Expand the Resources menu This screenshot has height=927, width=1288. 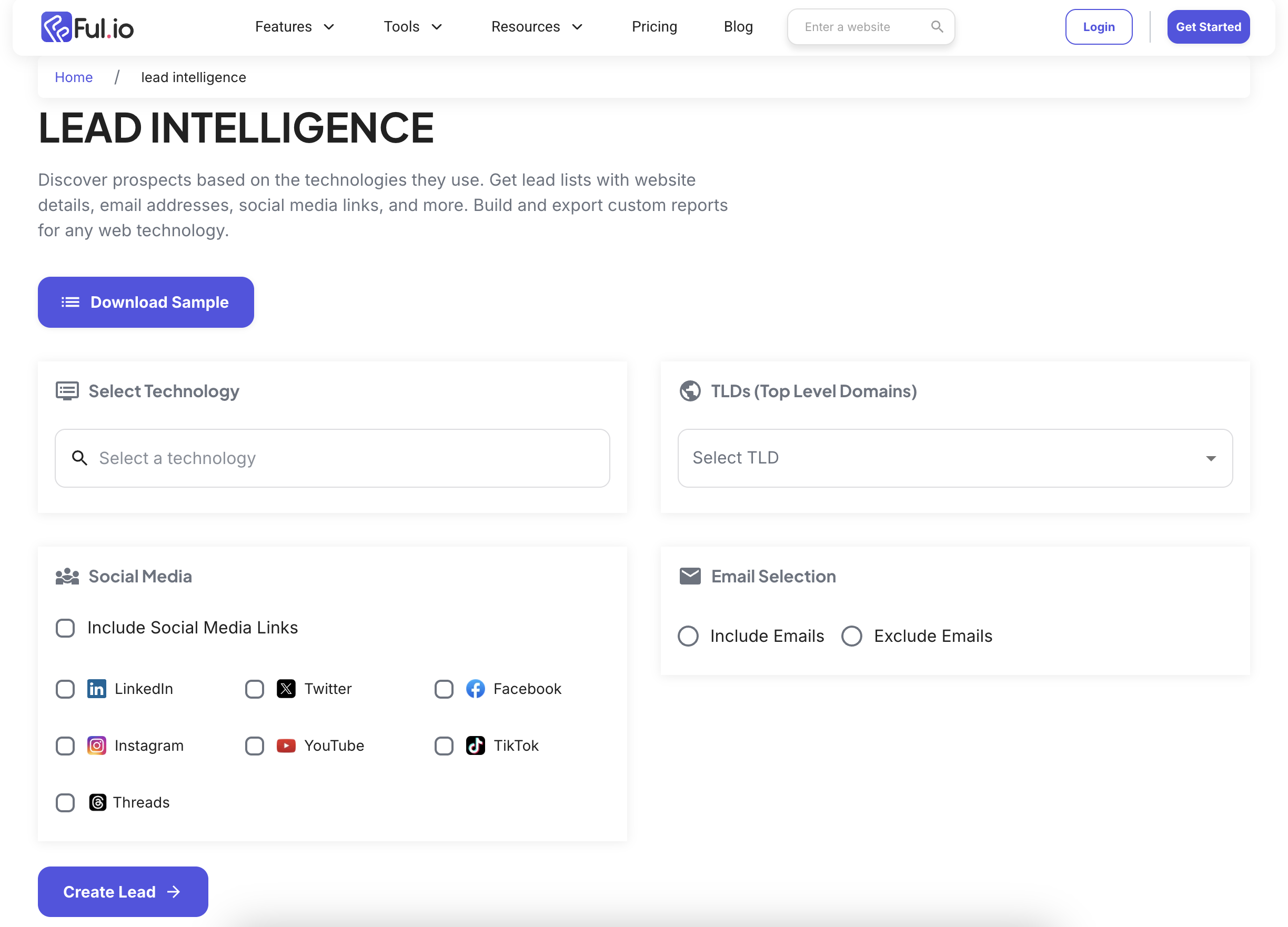pos(536,27)
